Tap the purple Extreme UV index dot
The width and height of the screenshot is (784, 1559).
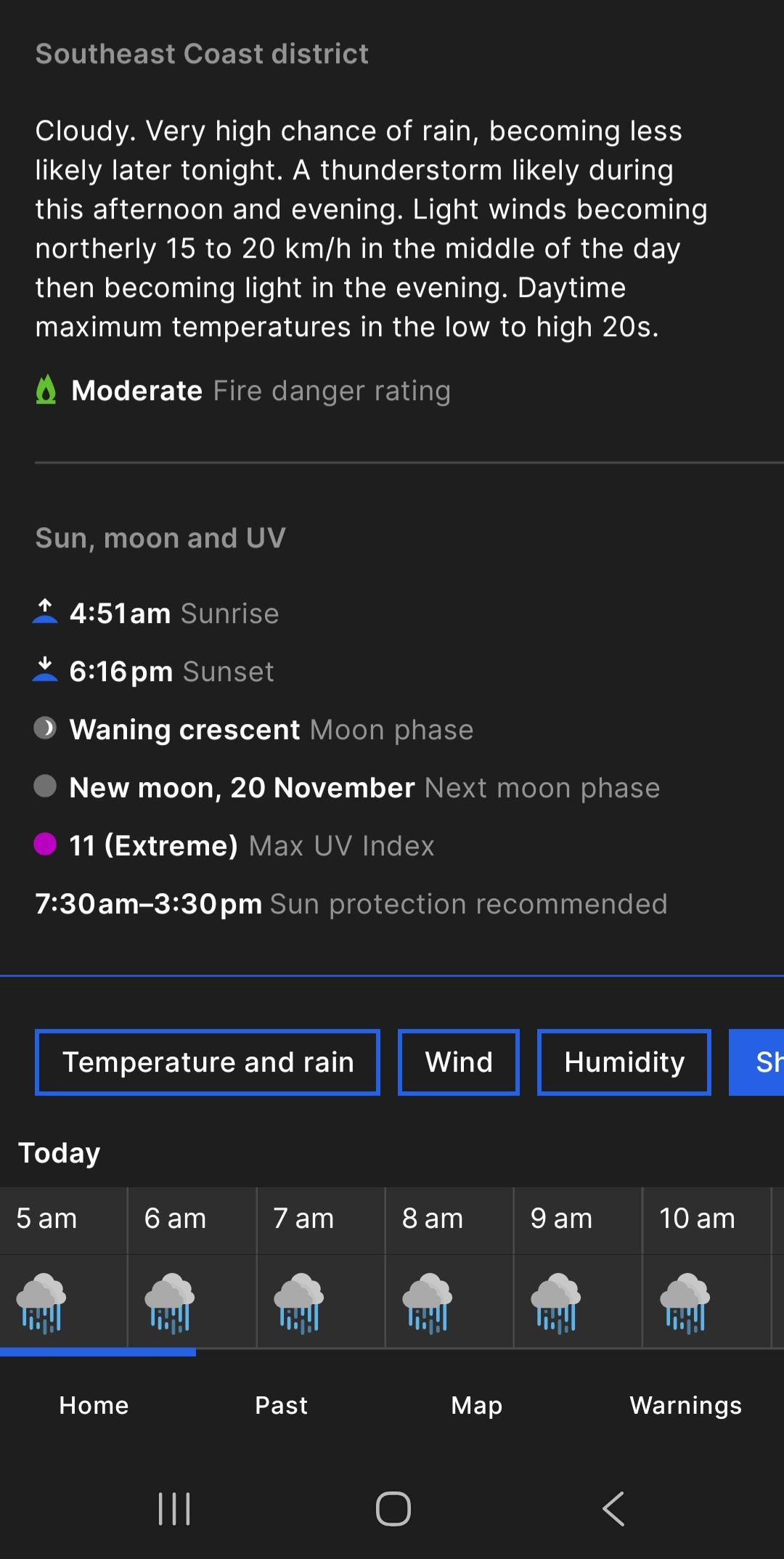coord(45,844)
